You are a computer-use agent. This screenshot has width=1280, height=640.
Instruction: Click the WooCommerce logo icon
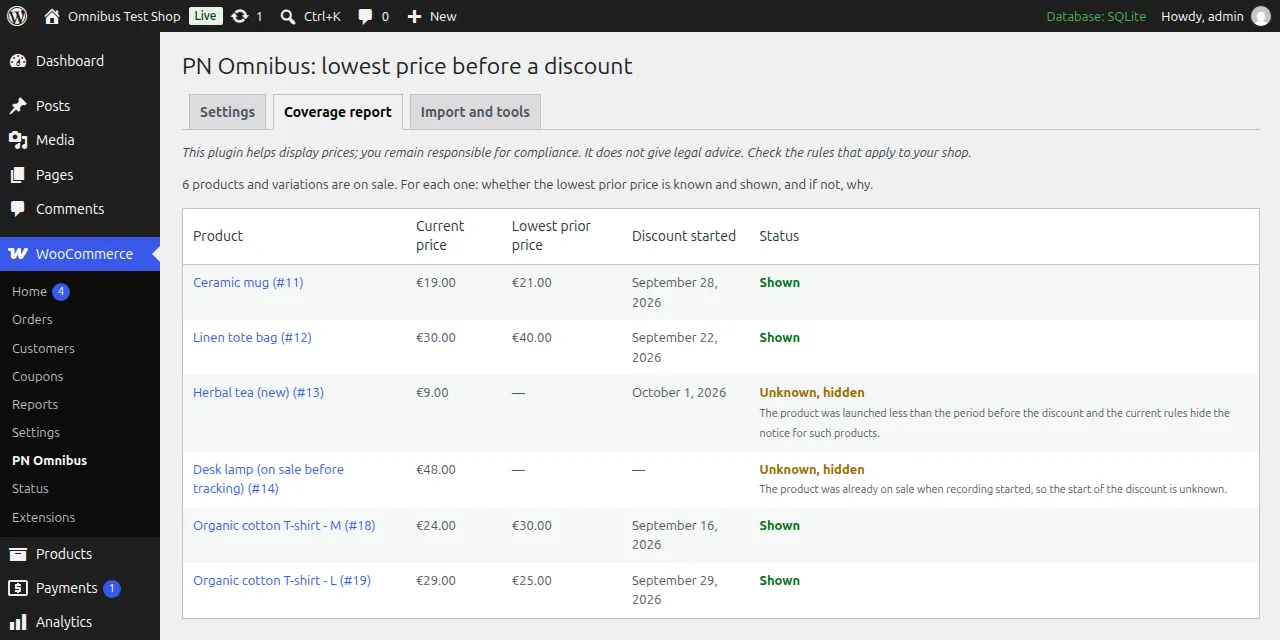click(18, 254)
